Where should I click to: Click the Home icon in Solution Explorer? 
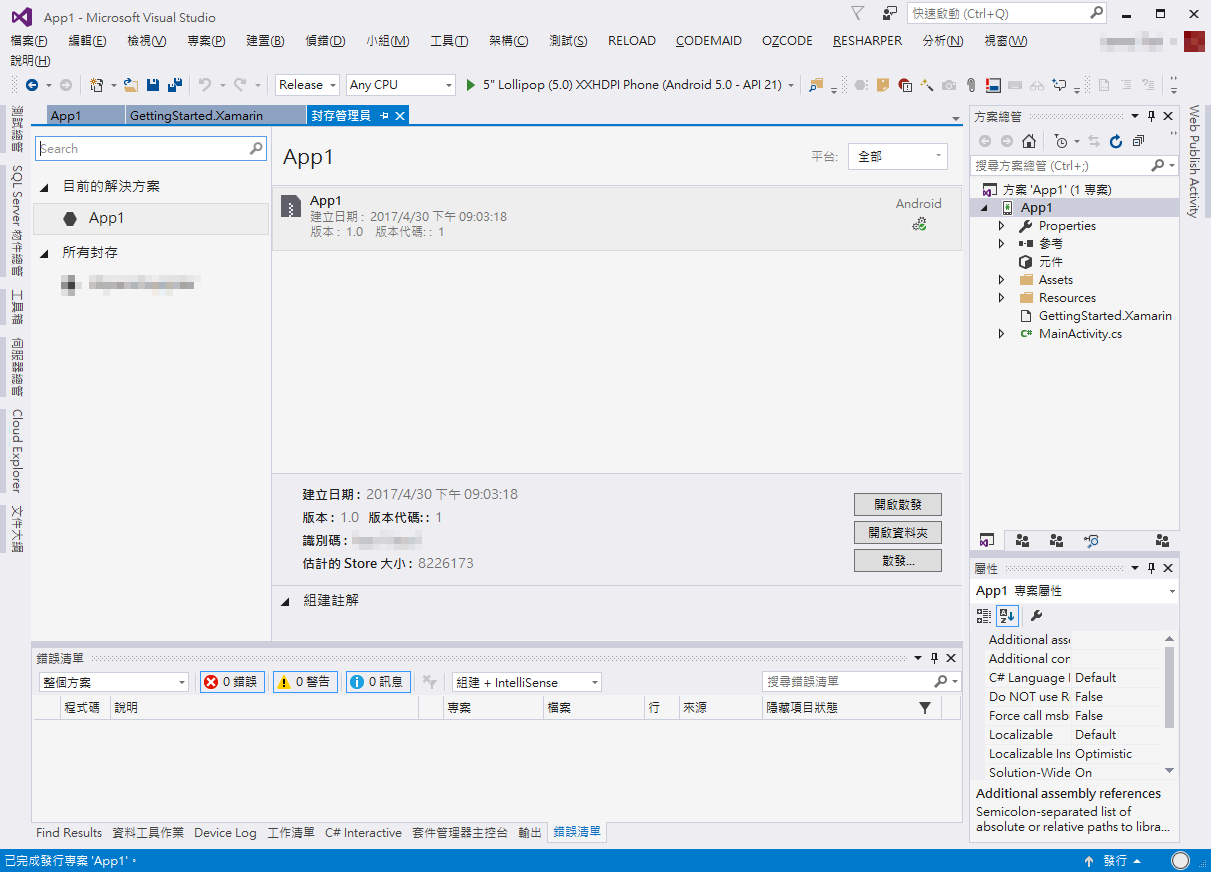click(1029, 142)
